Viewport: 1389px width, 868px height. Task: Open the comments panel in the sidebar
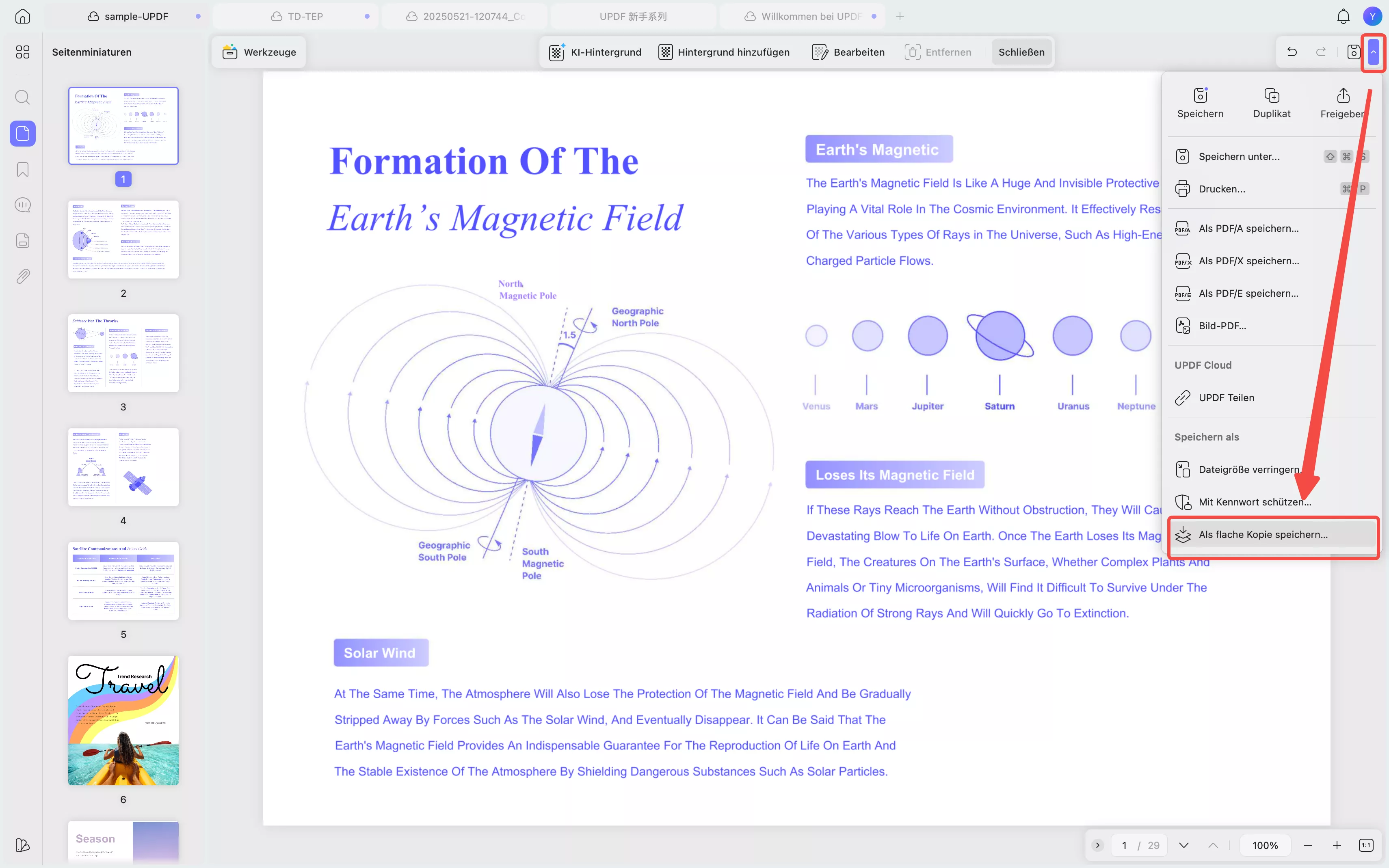(x=23, y=204)
